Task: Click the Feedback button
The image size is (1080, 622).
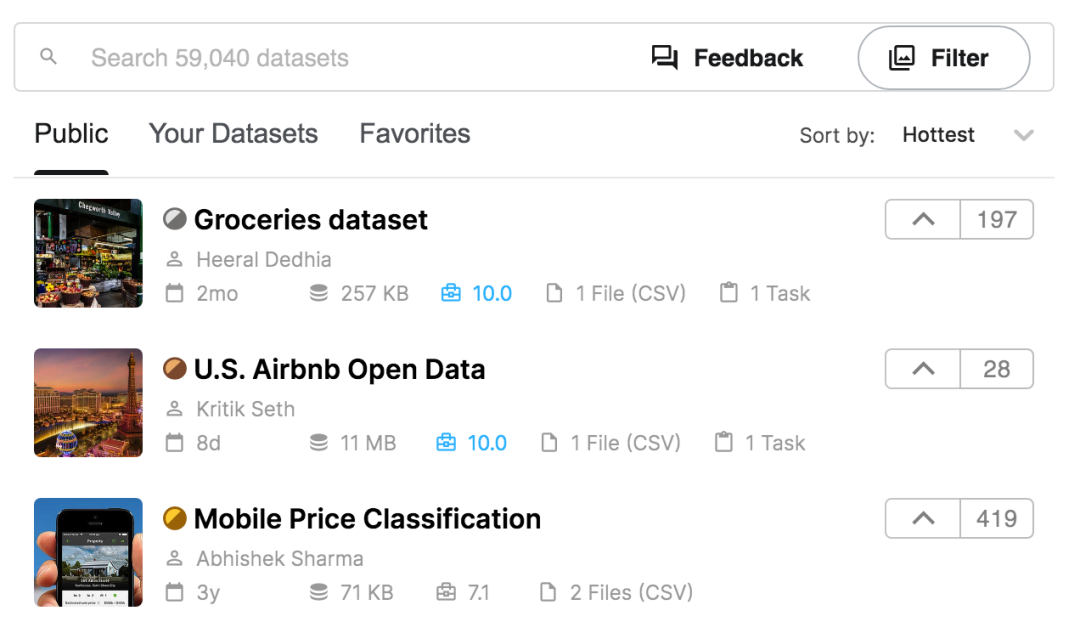Action: click(x=727, y=58)
